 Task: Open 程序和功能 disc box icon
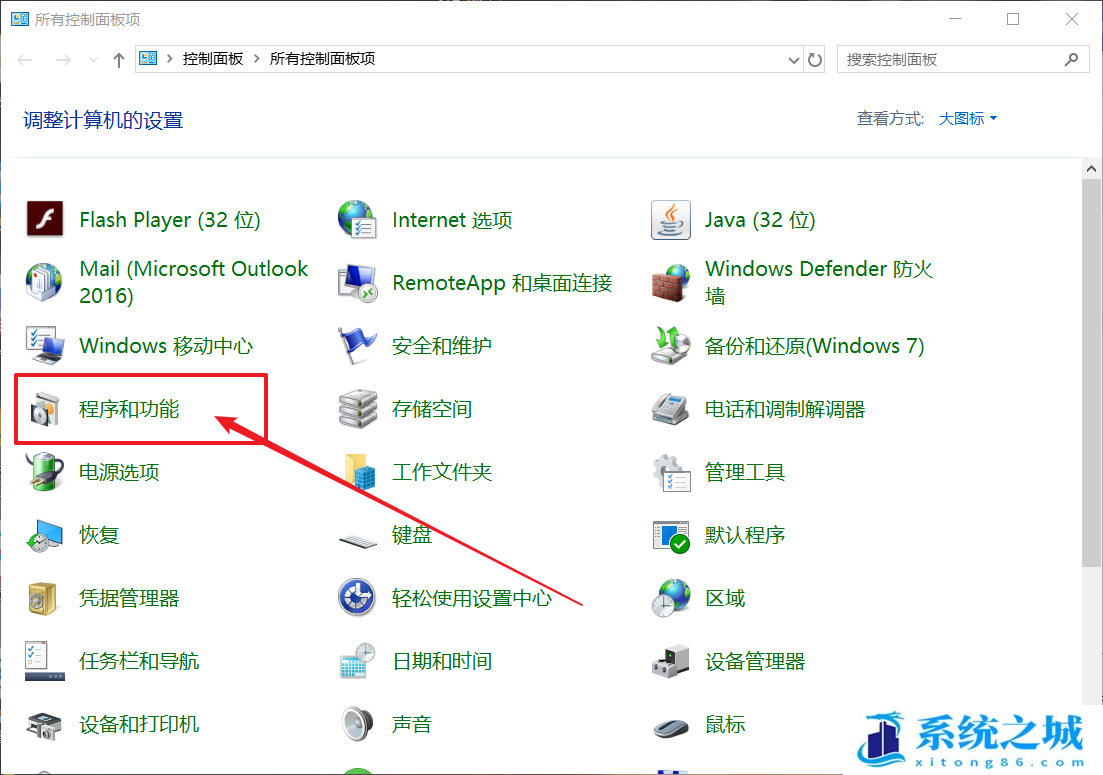(x=45, y=409)
